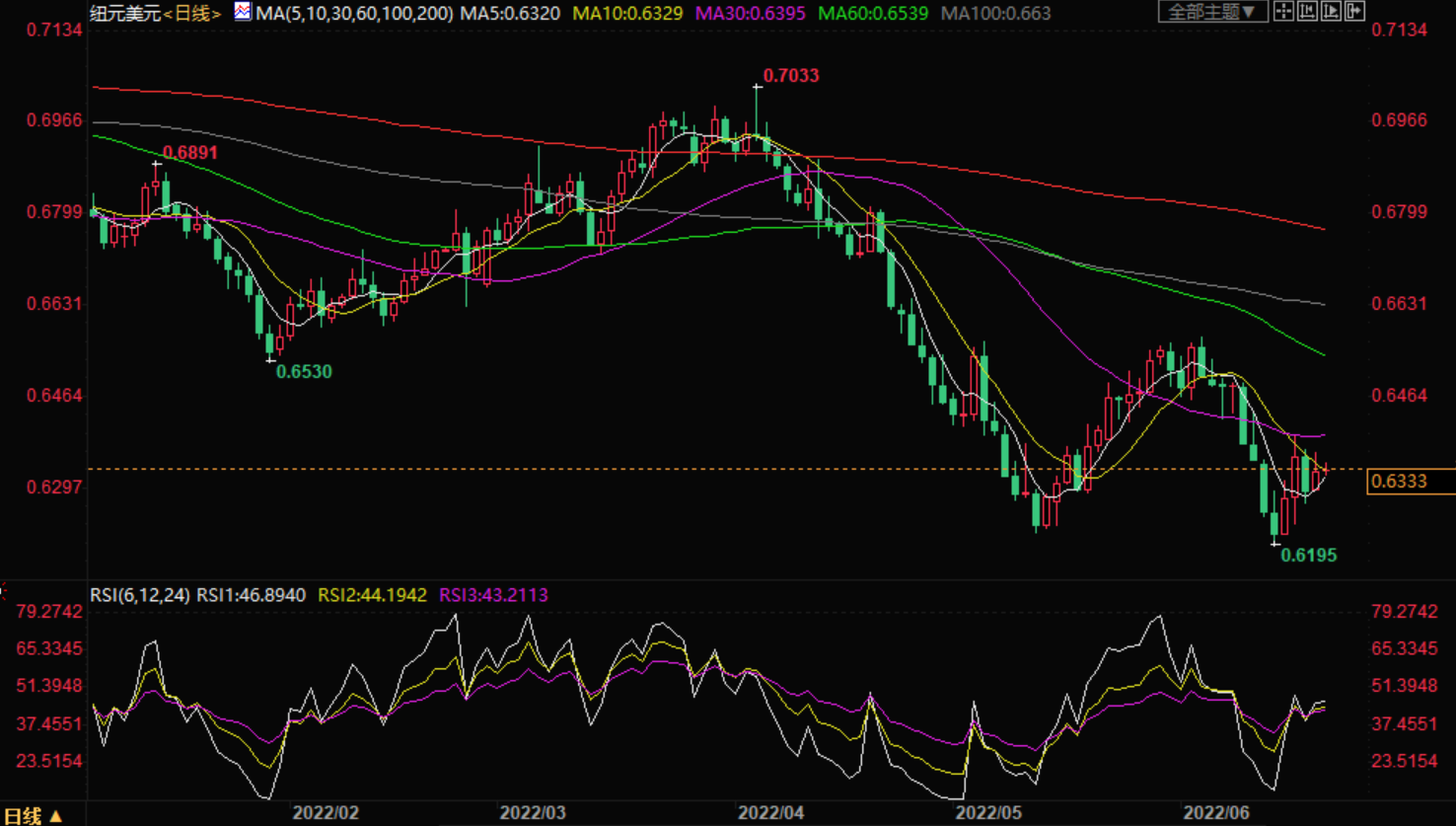
Task: Click the 0.6195 low price marker
Action: coord(1308,556)
